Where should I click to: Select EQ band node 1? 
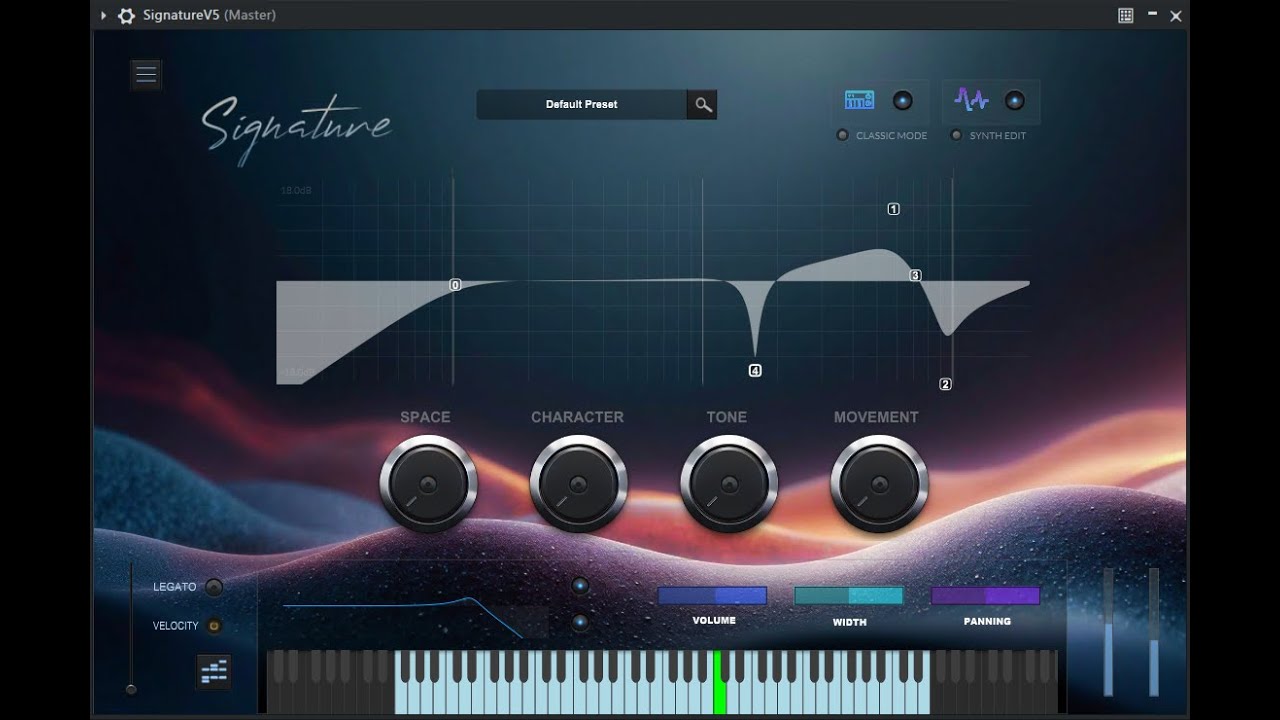[x=893, y=209]
